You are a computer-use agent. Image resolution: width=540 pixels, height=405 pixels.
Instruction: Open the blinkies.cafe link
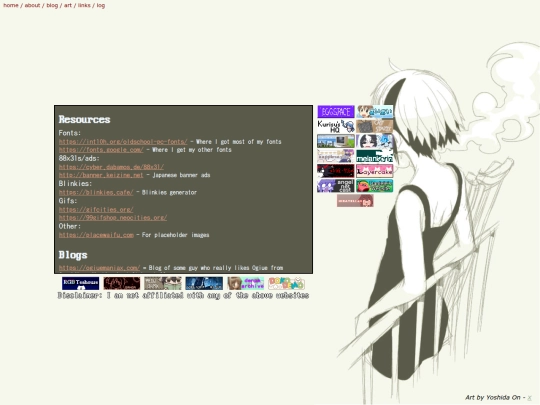click(x=96, y=193)
